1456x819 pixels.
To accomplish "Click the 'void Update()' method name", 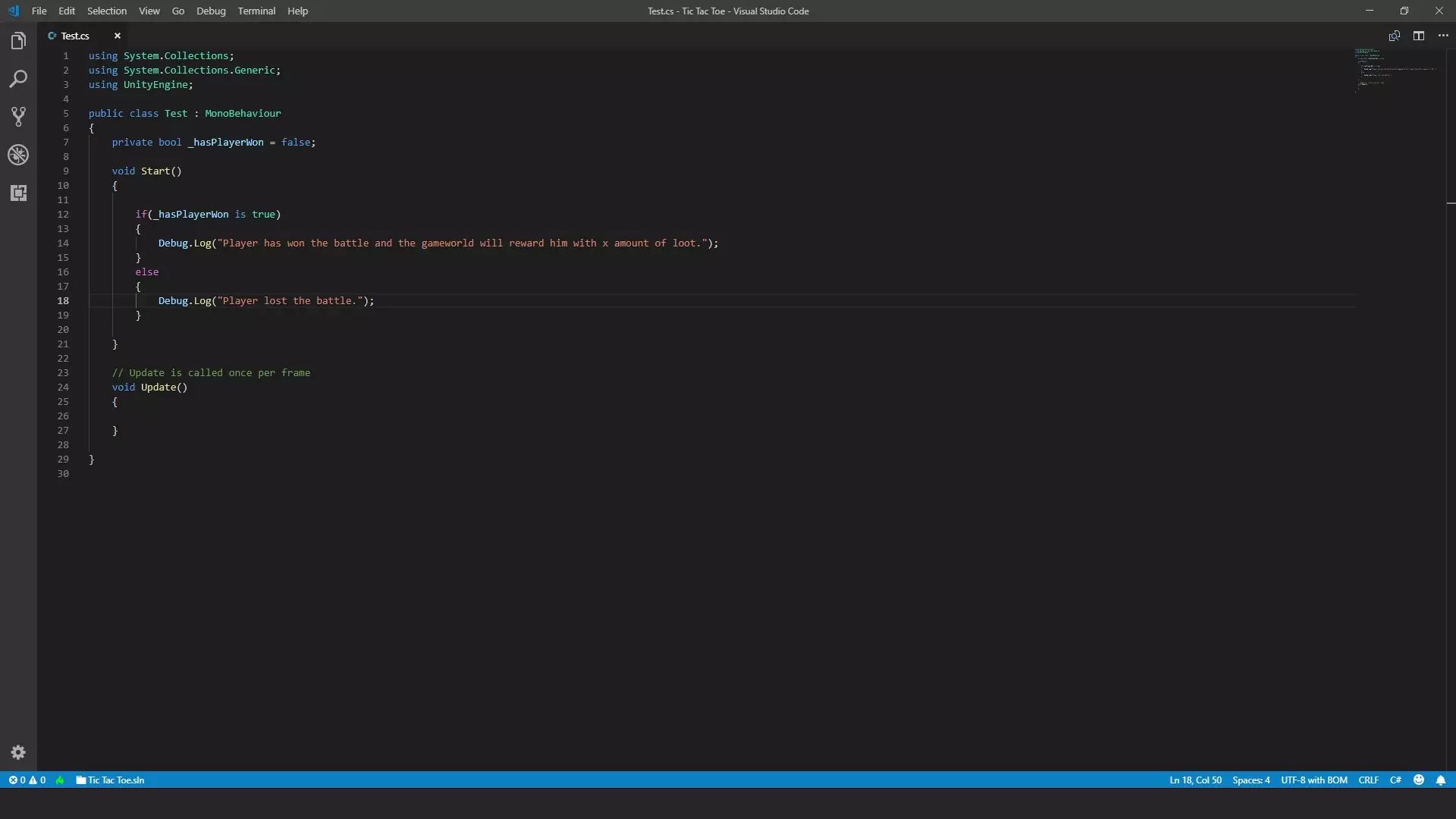I will (158, 388).
